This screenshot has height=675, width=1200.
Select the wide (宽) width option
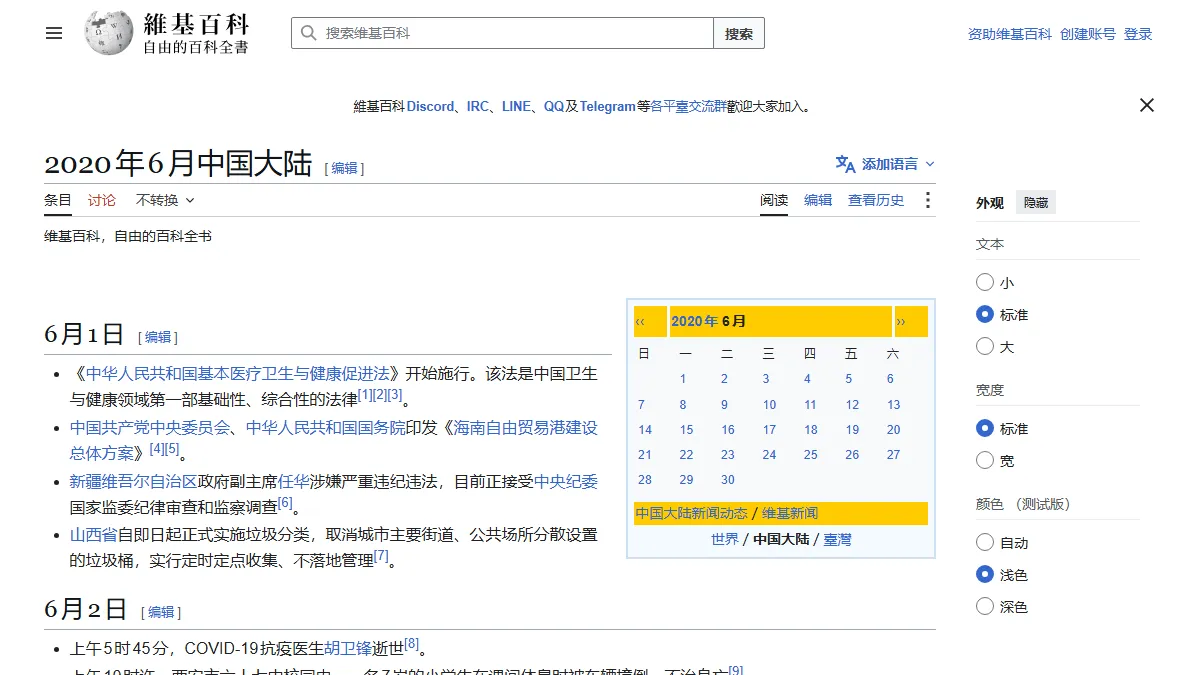(985, 461)
